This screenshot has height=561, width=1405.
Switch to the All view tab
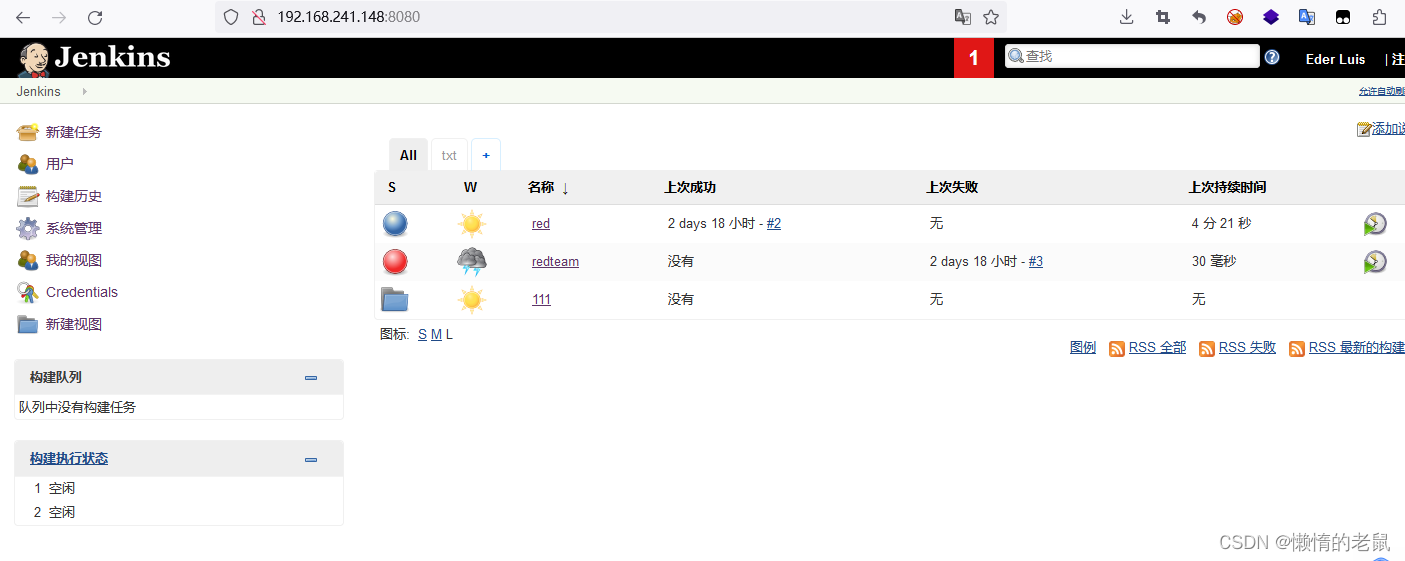coord(408,155)
